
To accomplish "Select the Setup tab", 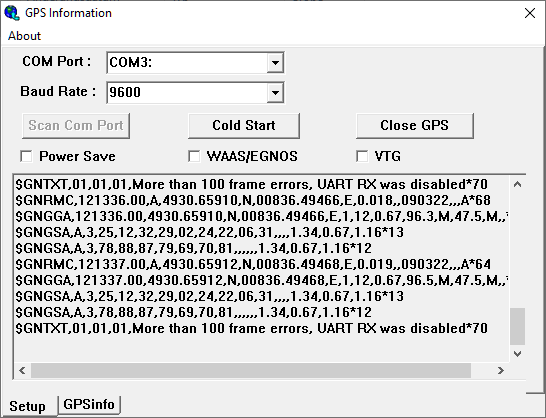I will point(28,406).
